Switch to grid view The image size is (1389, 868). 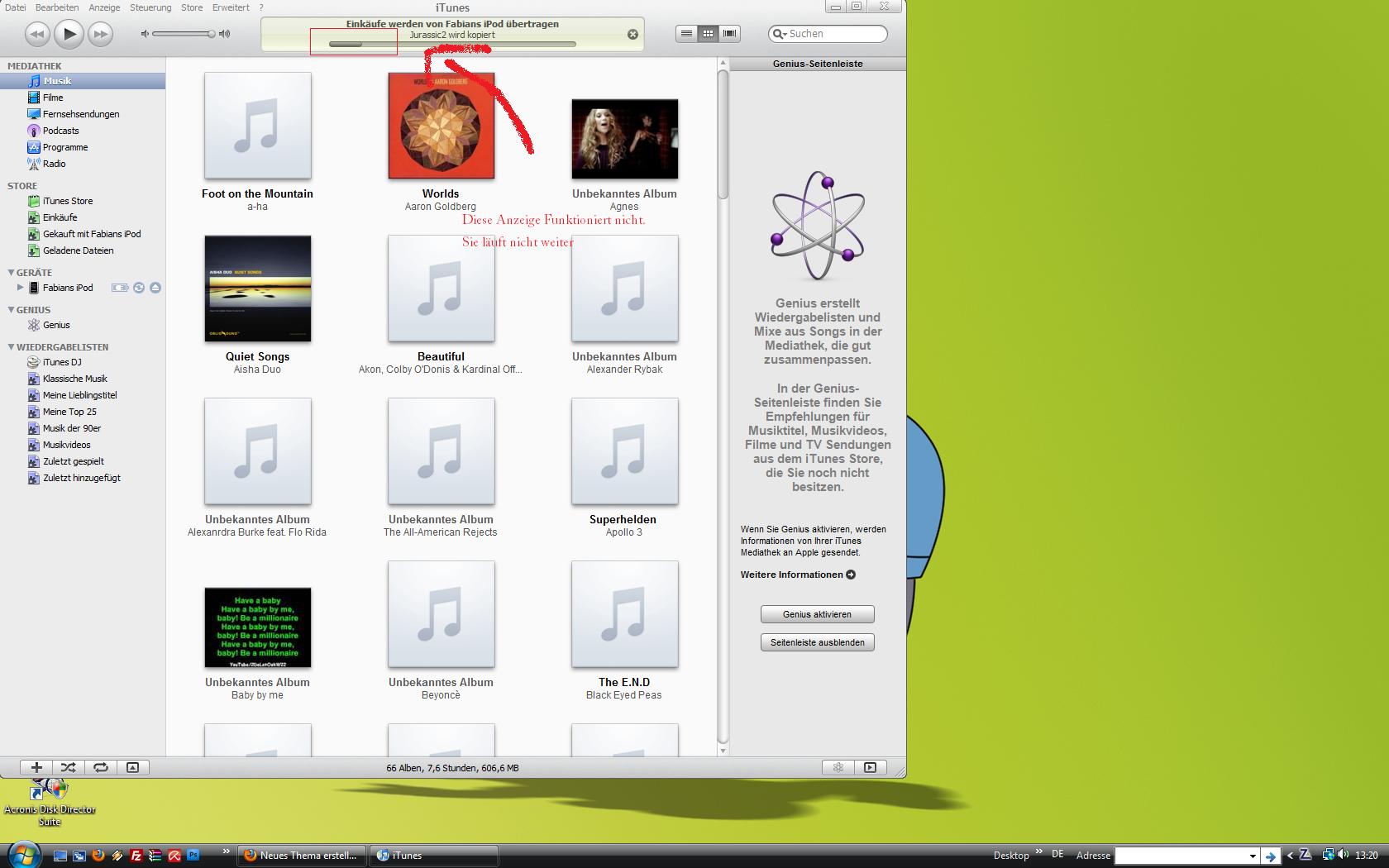[708, 34]
